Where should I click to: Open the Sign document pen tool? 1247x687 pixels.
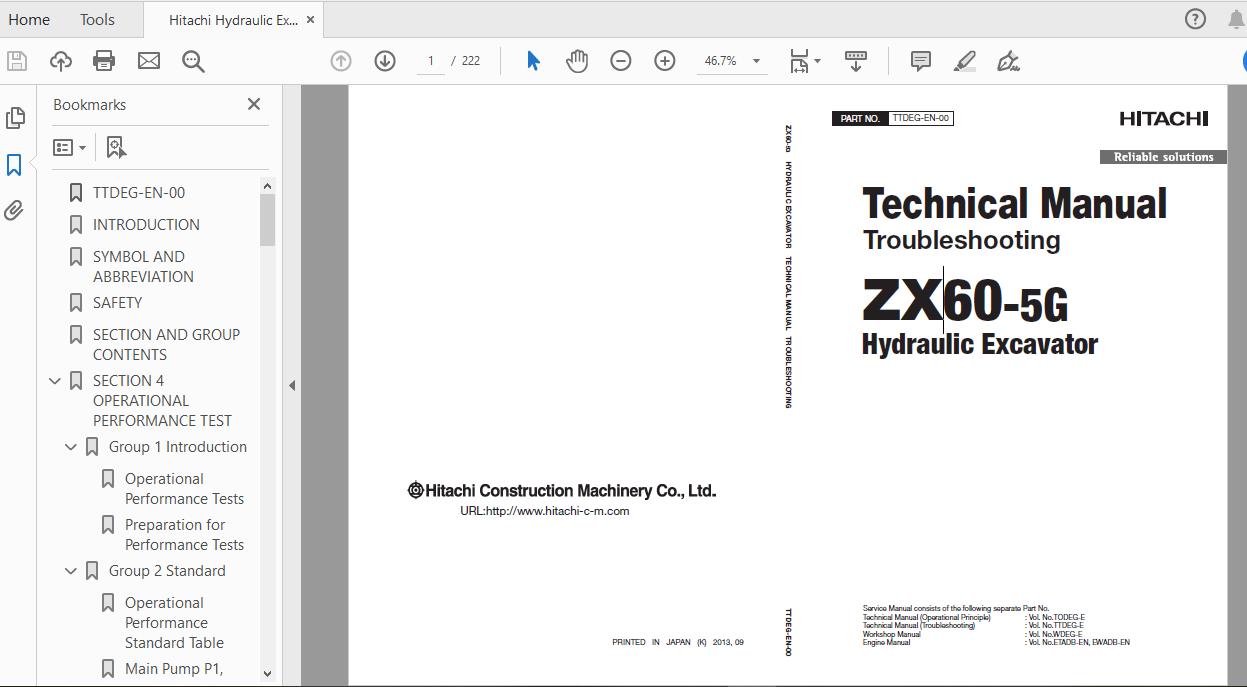(1008, 61)
